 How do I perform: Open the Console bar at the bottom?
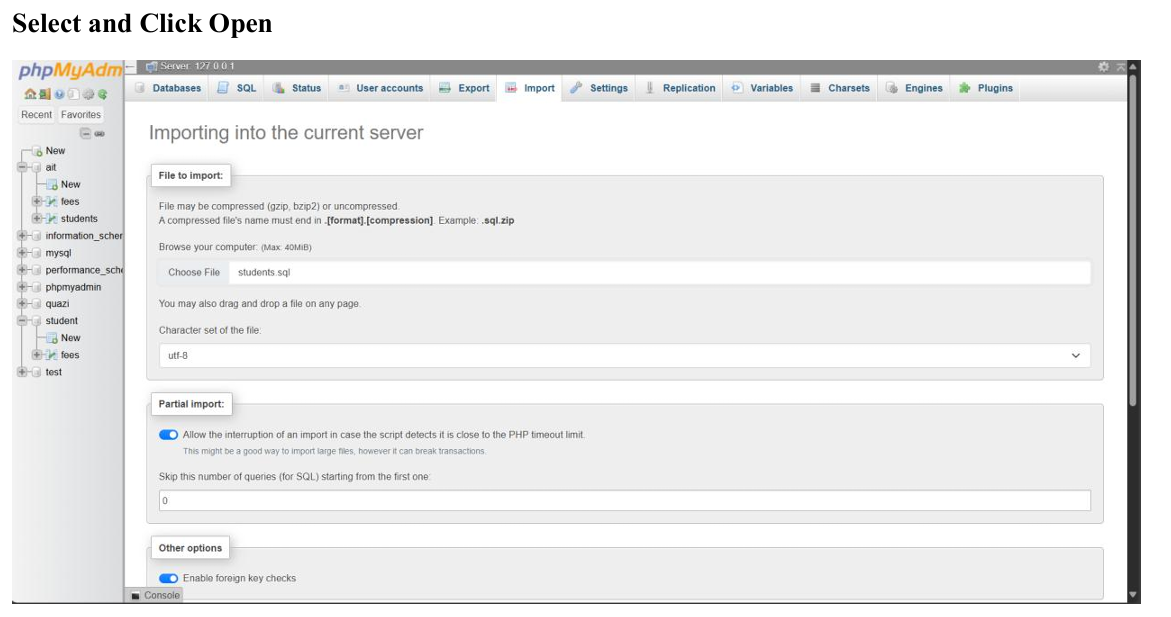[155, 595]
